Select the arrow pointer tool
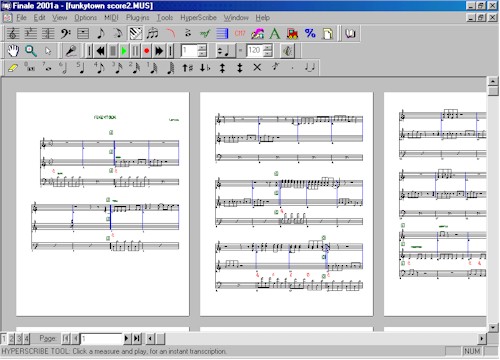 (x=48, y=51)
